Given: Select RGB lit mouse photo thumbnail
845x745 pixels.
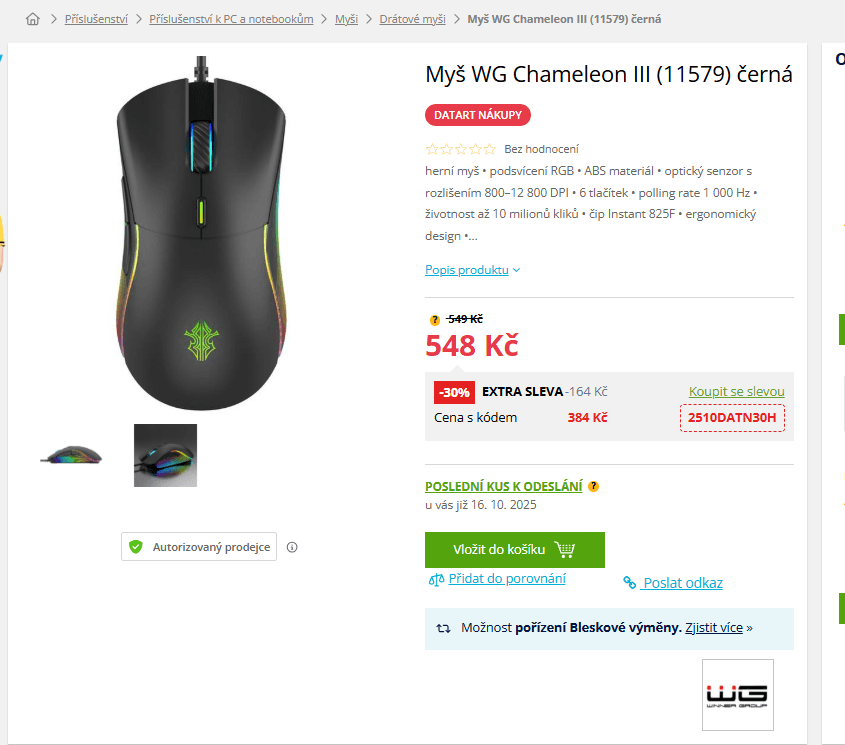Looking at the screenshot, I should click(x=165, y=456).
